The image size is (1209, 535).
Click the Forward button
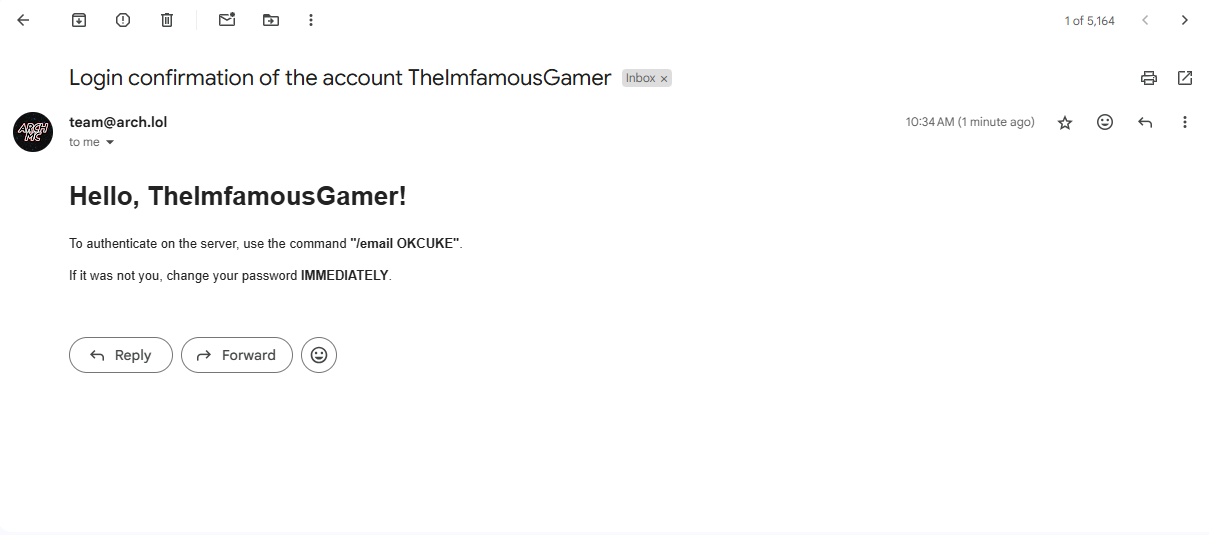click(237, 355)
